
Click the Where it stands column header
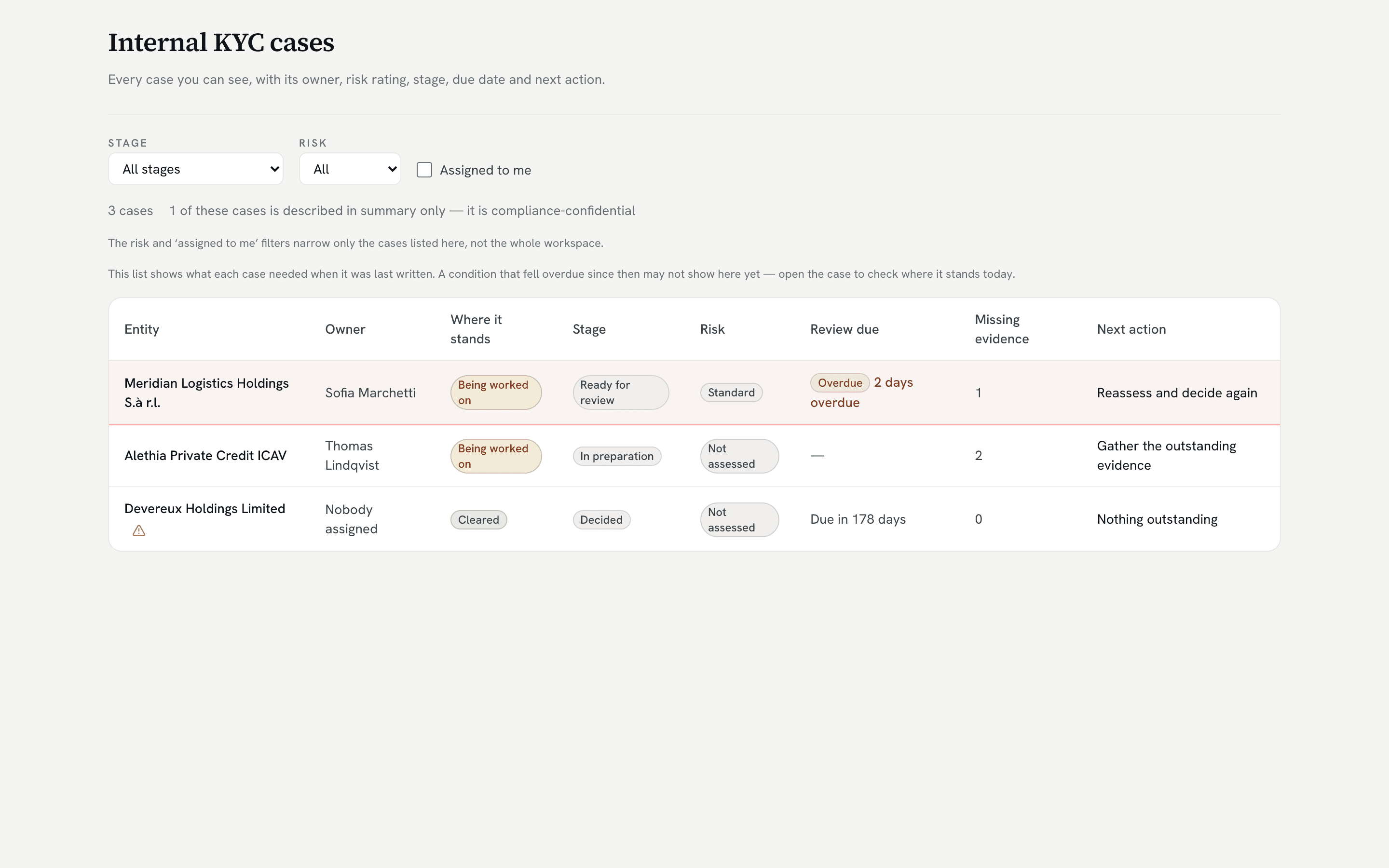coord(477,329)
